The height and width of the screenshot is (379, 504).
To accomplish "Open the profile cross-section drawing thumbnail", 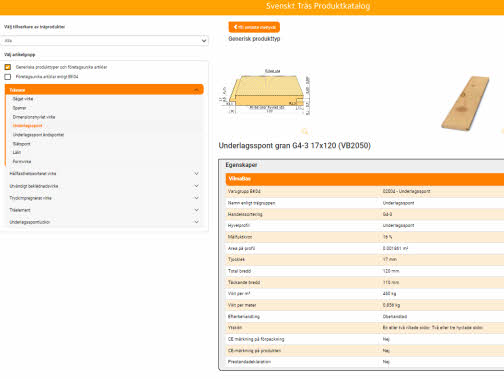I will click(x=266, y=92).
